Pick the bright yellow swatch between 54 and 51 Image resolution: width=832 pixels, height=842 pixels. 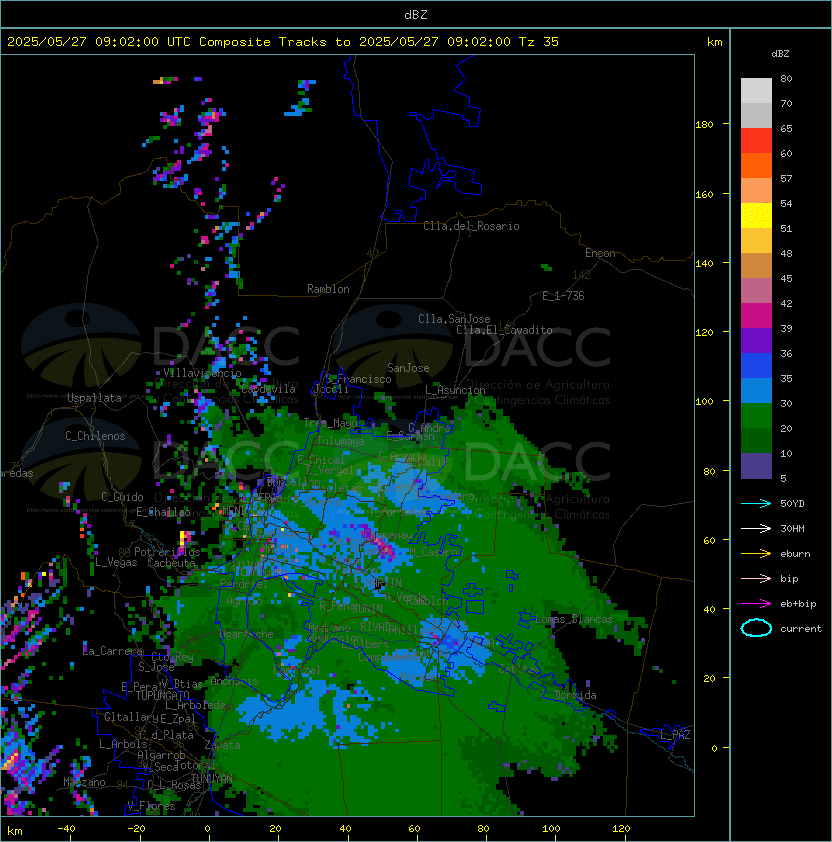[756, 216]
